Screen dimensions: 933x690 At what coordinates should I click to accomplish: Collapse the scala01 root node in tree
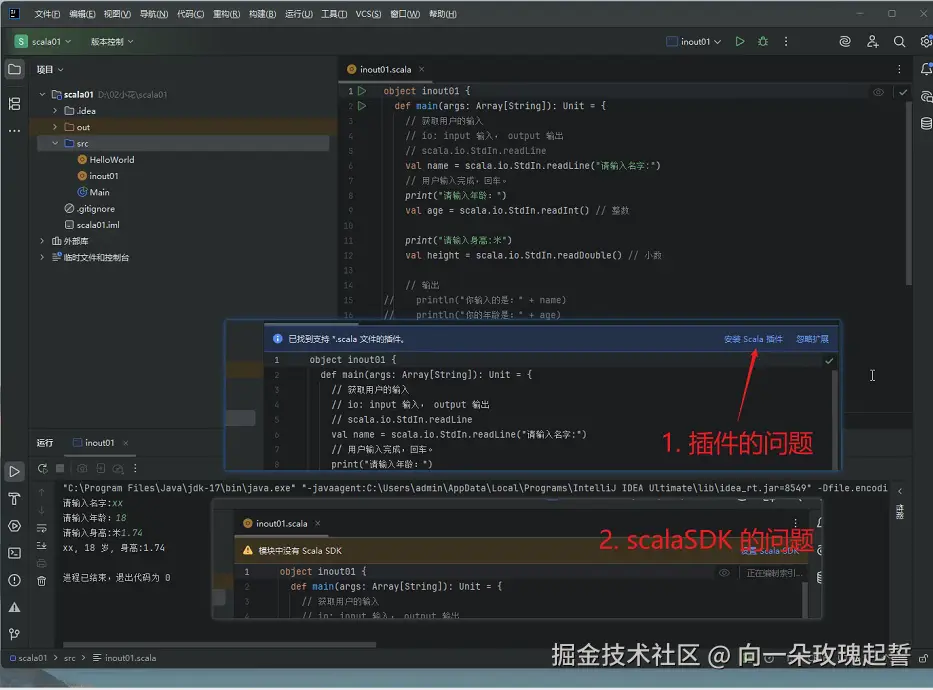tap(42, 95)
